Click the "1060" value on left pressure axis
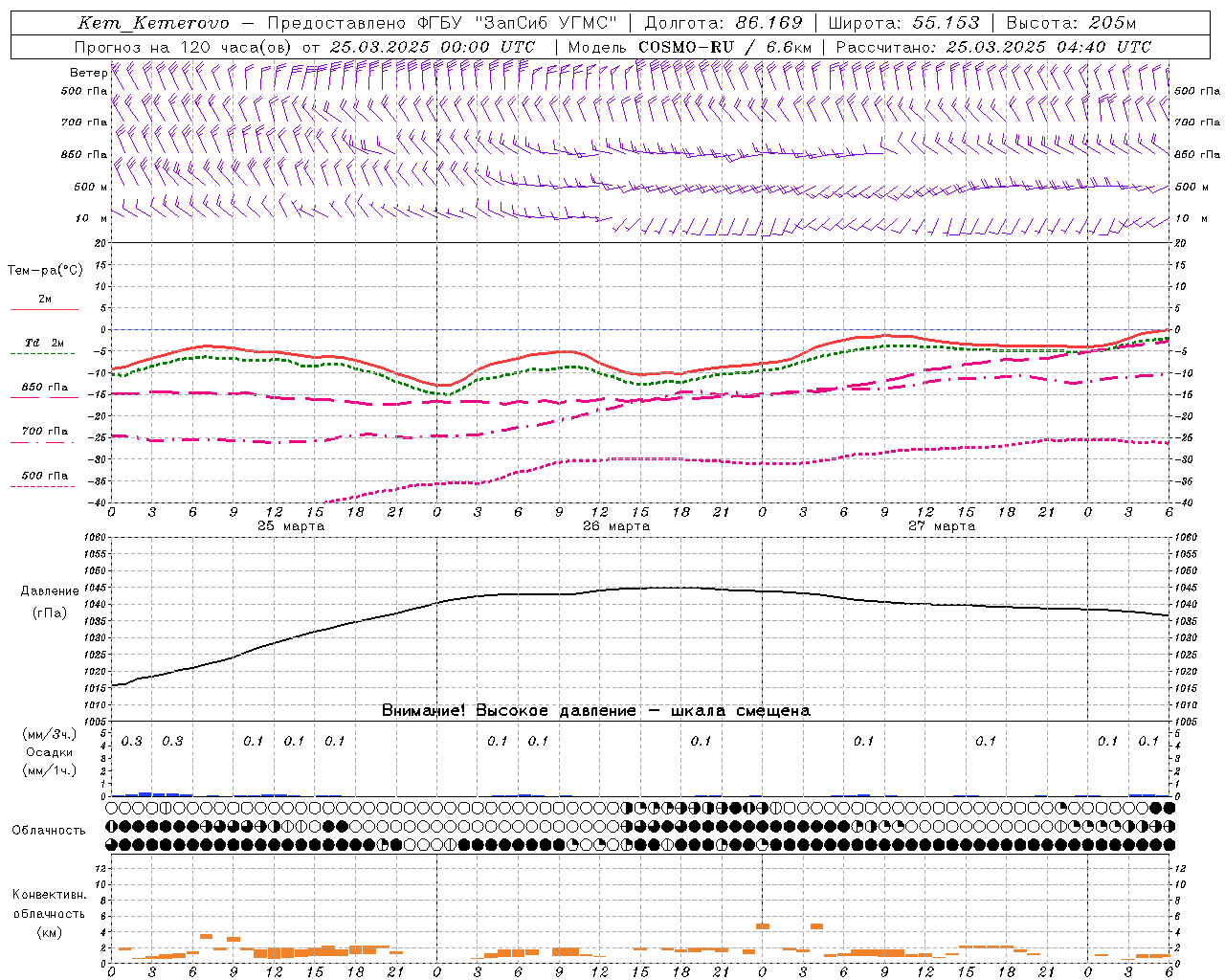 (x=93, y=537)
